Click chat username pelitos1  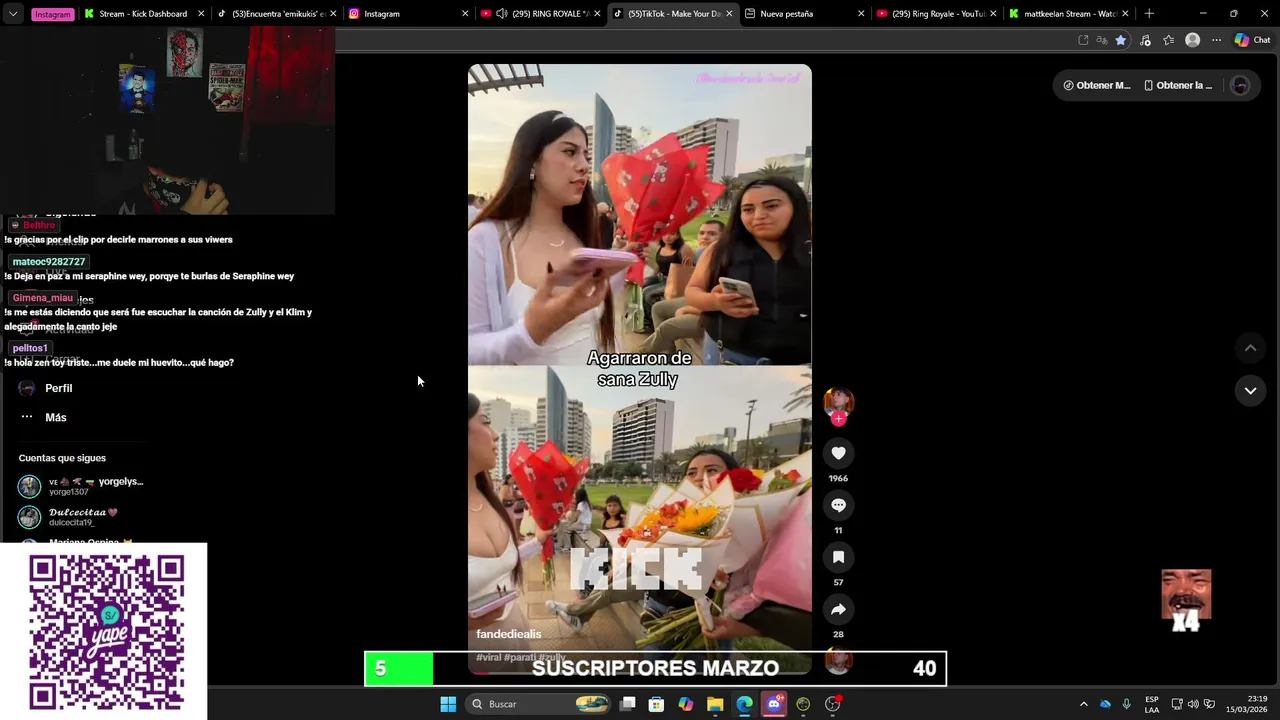[30, 348]
